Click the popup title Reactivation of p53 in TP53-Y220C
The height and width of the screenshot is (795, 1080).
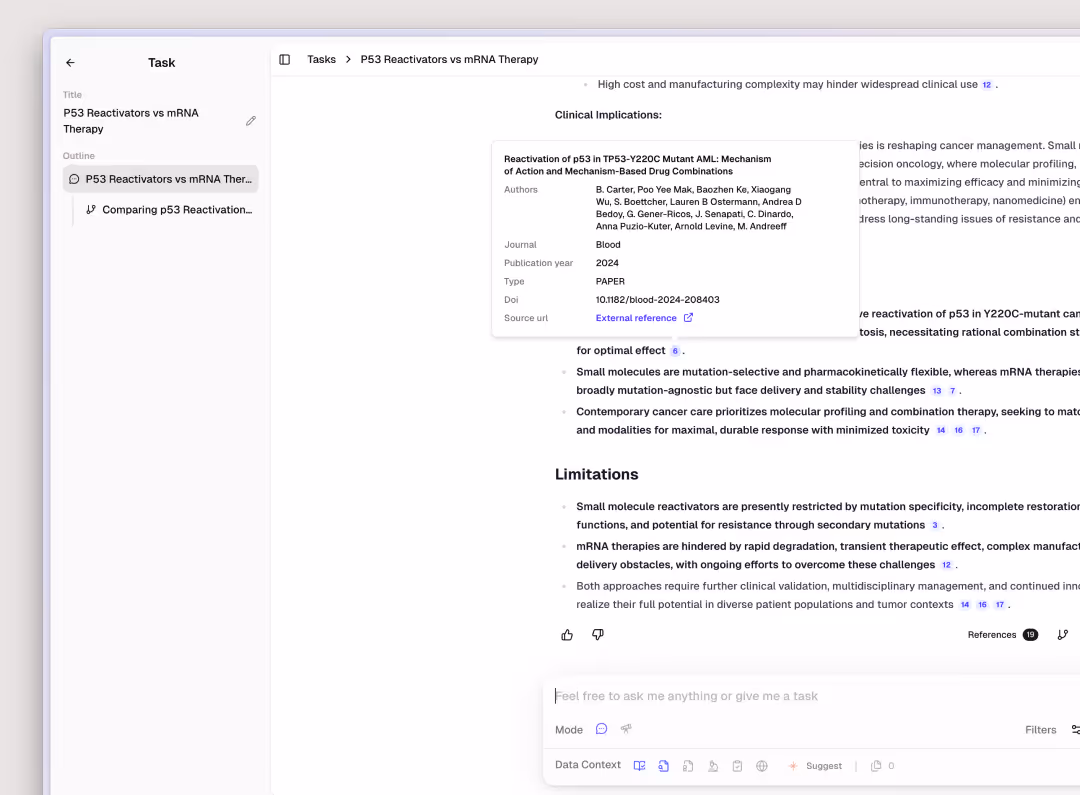(x=637, y=165)
